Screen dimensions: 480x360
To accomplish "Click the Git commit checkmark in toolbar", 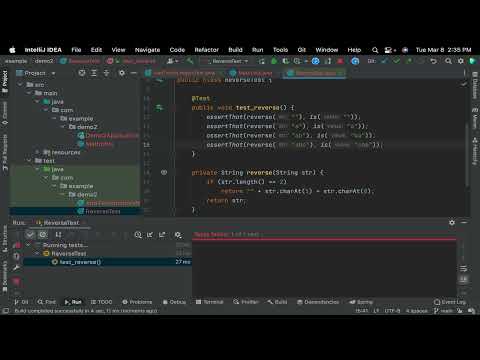I will pos(396,61).
